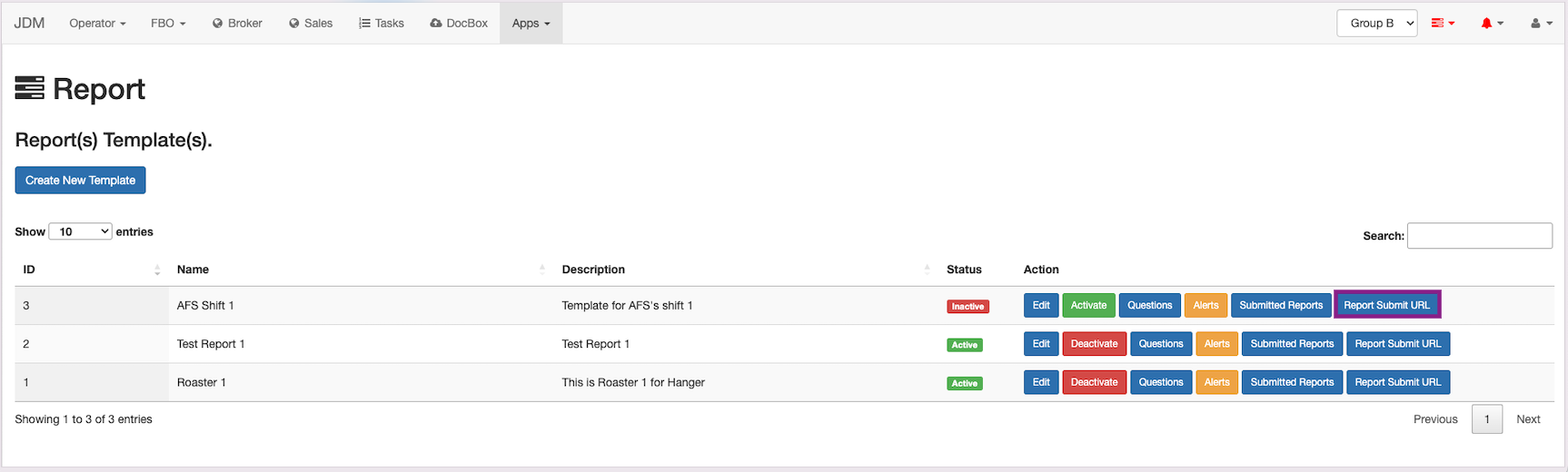Sort table by the ID column arrows

pyautogui.click(x=157, y=270)
